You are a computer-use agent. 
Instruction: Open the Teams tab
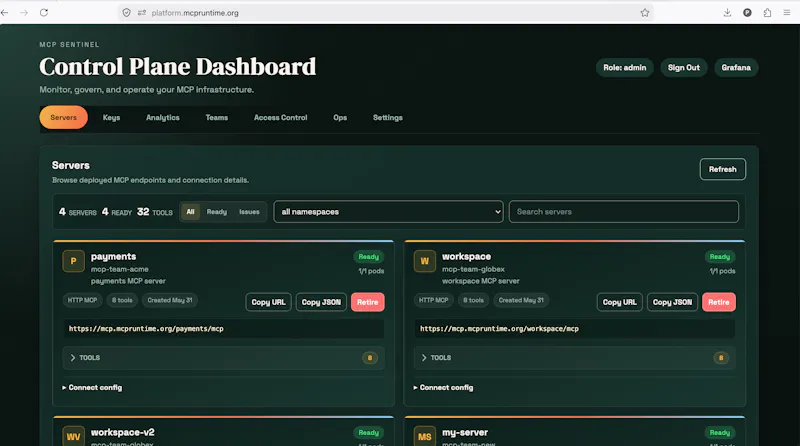(217, 117)
